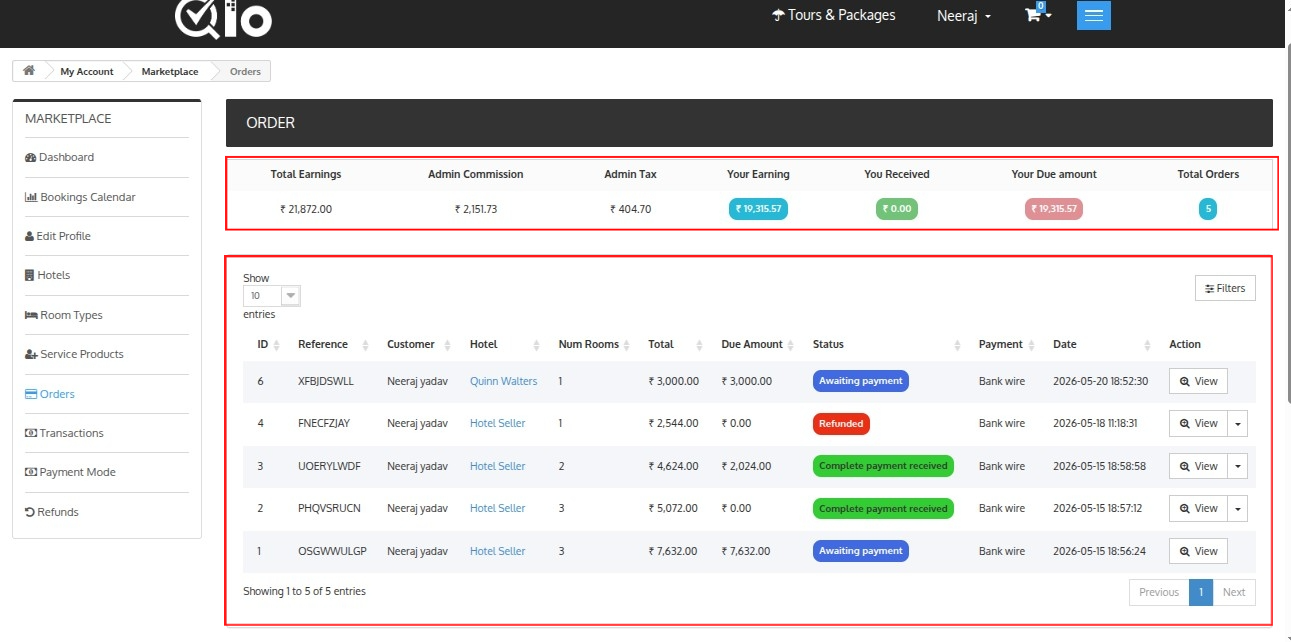Image resolution: width=1291 pixels, height=642 pixels.
Task: Open Payment Mode in sidebar
Action: [70, 472]
